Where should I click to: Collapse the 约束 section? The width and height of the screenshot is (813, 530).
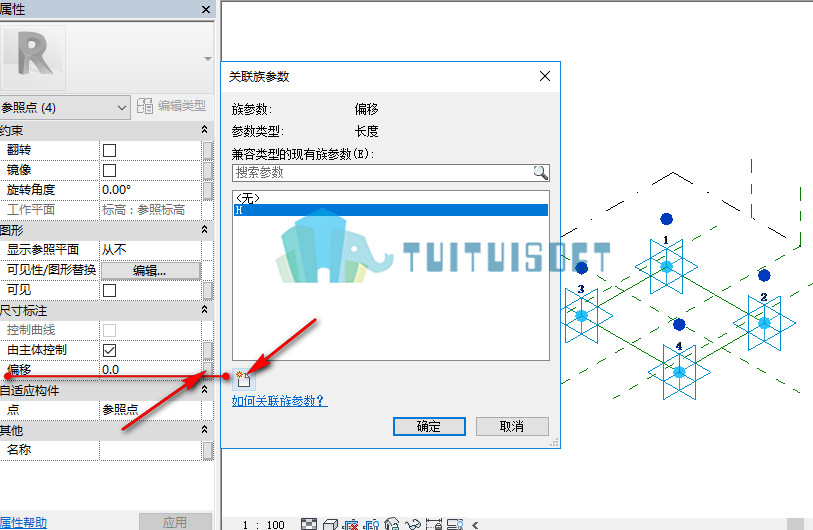[204, 130]
